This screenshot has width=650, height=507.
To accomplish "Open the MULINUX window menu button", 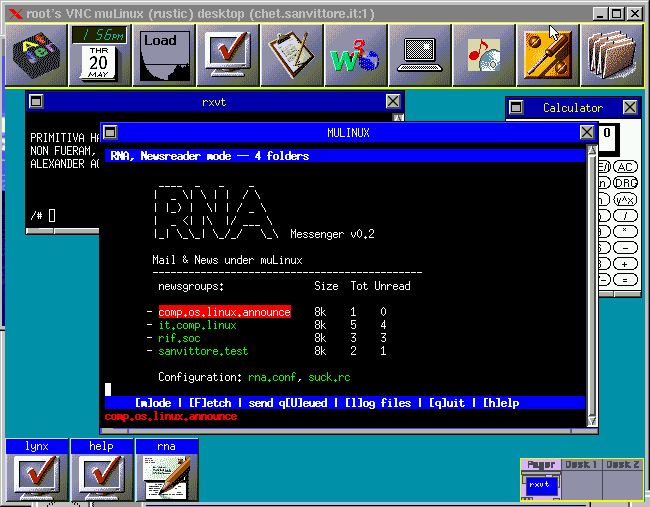I will click(x=110, y=132).
